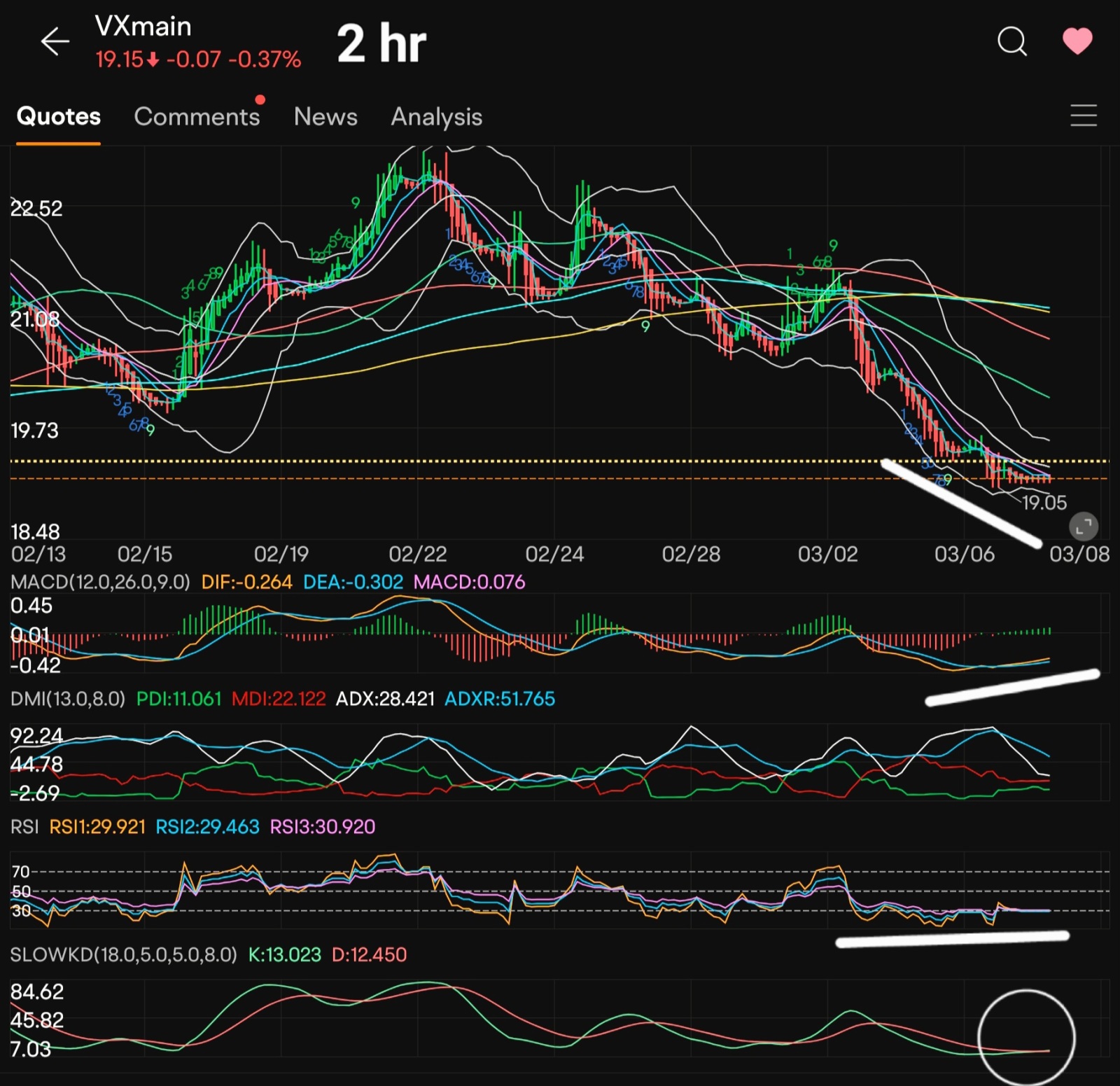Select the 03/08 date marker

1079,555
